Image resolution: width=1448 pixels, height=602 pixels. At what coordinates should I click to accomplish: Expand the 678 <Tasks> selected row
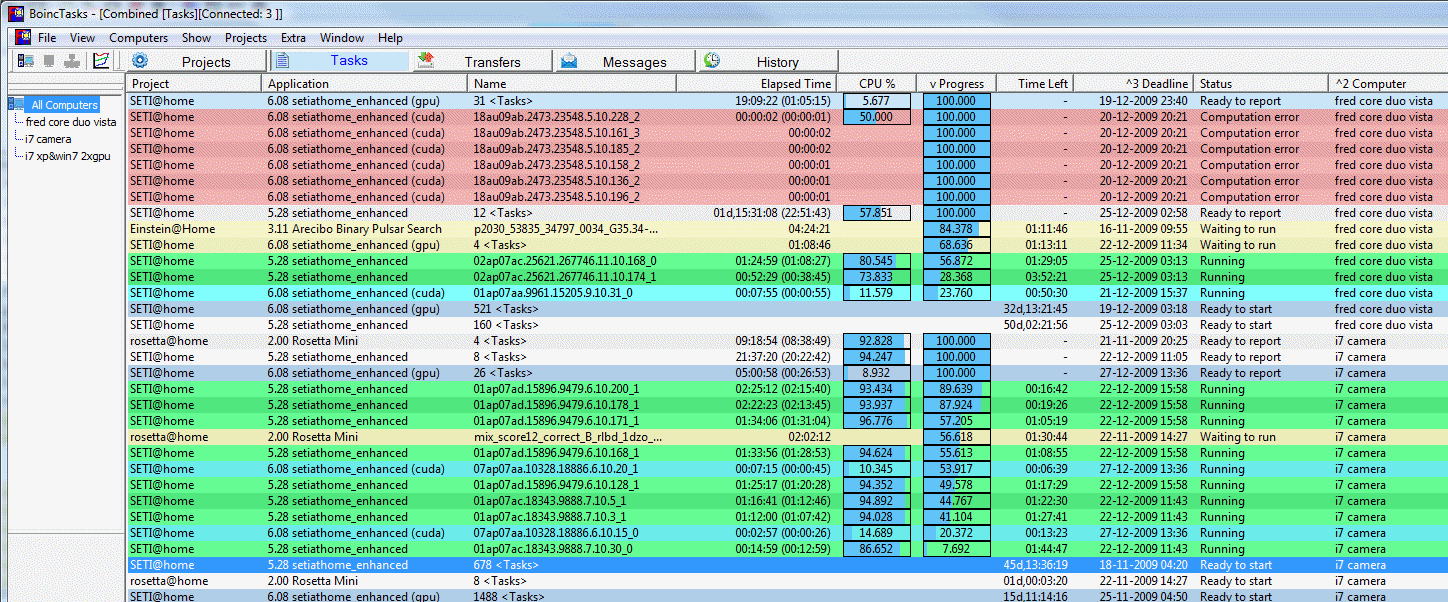pos(787,565)
